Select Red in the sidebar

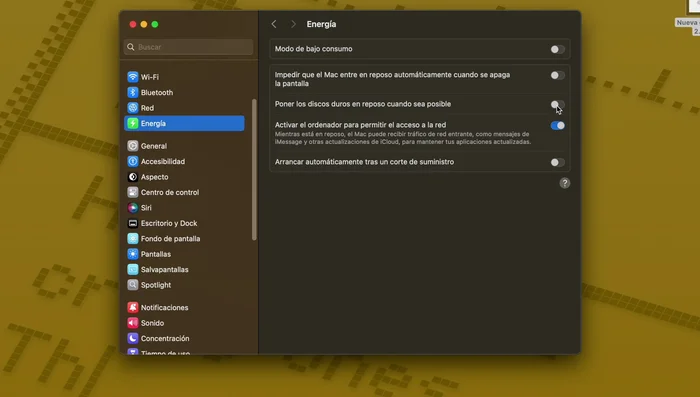[x=184, y=108]
